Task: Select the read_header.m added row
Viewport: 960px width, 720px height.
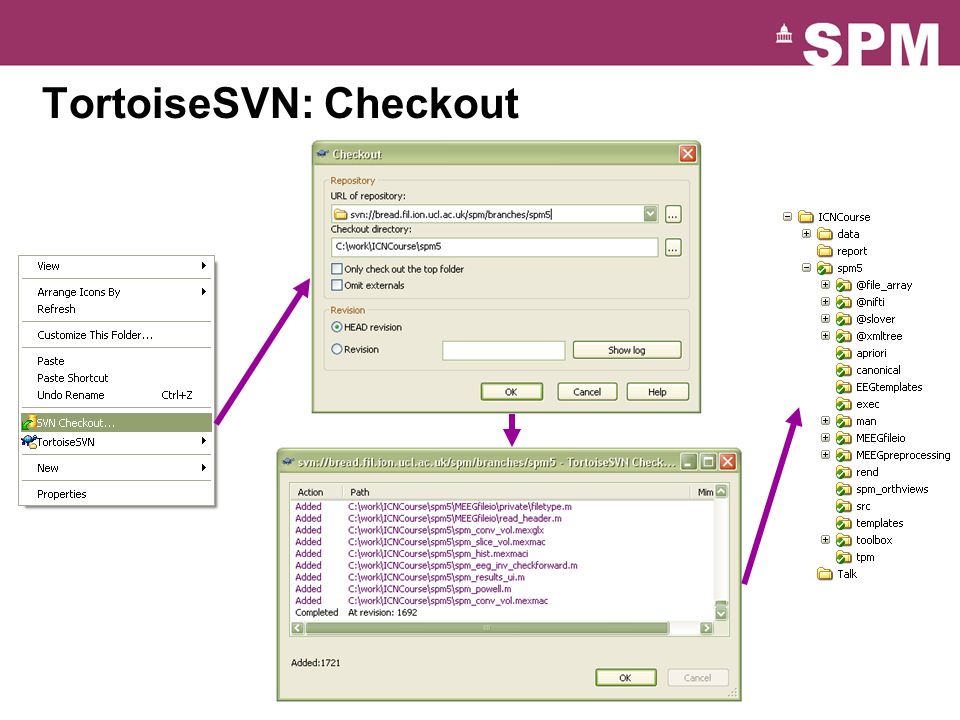Action: [x=503, y=518]
